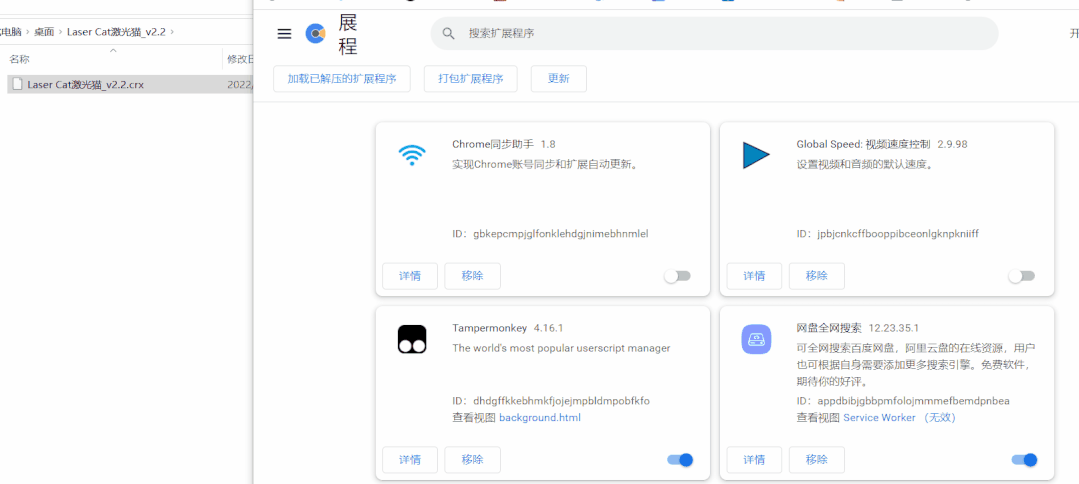
Task: Click 修改日期 column header in Explorer
Action: [239, 60]
